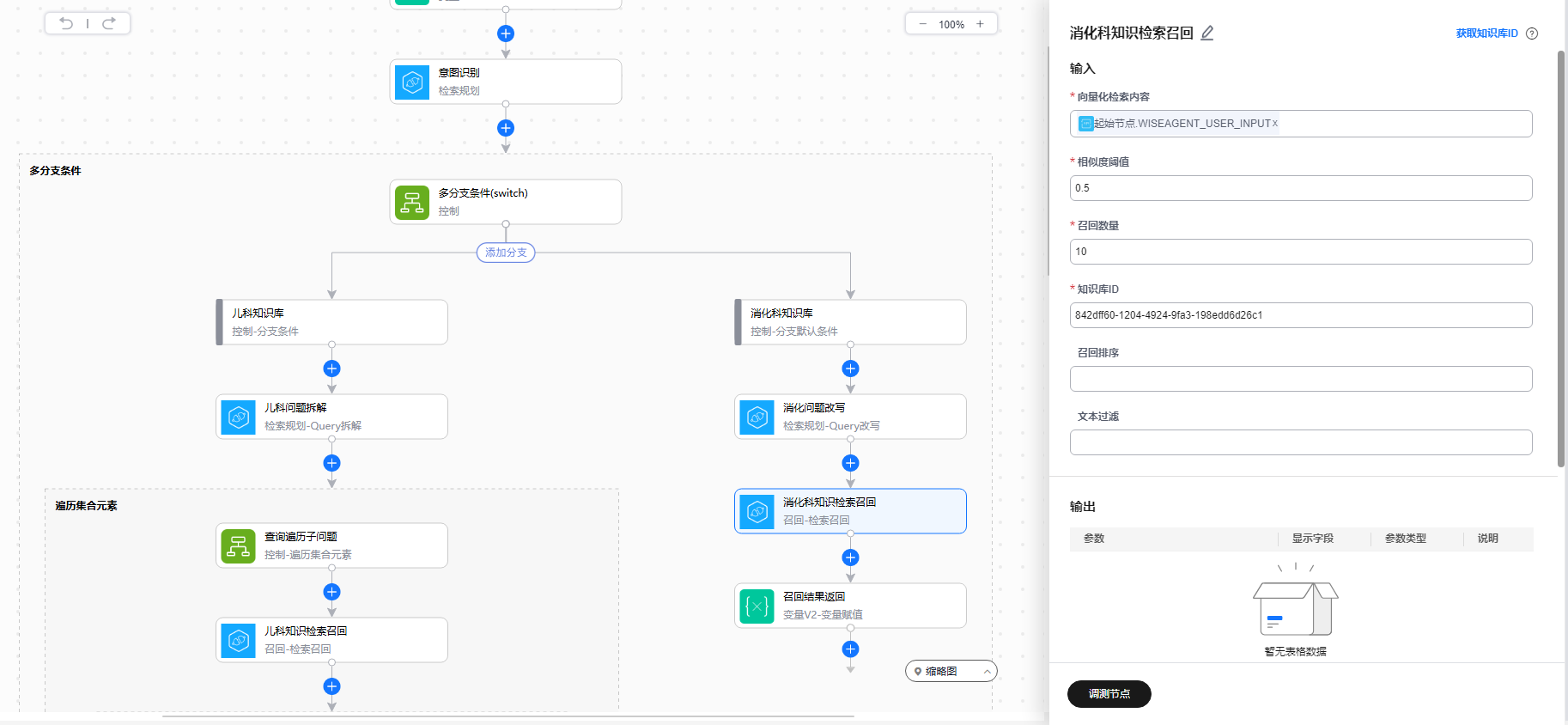Click the 召回数量 input field
The width and height of the screenshot is (1568, 725).
coord(1300,252)
